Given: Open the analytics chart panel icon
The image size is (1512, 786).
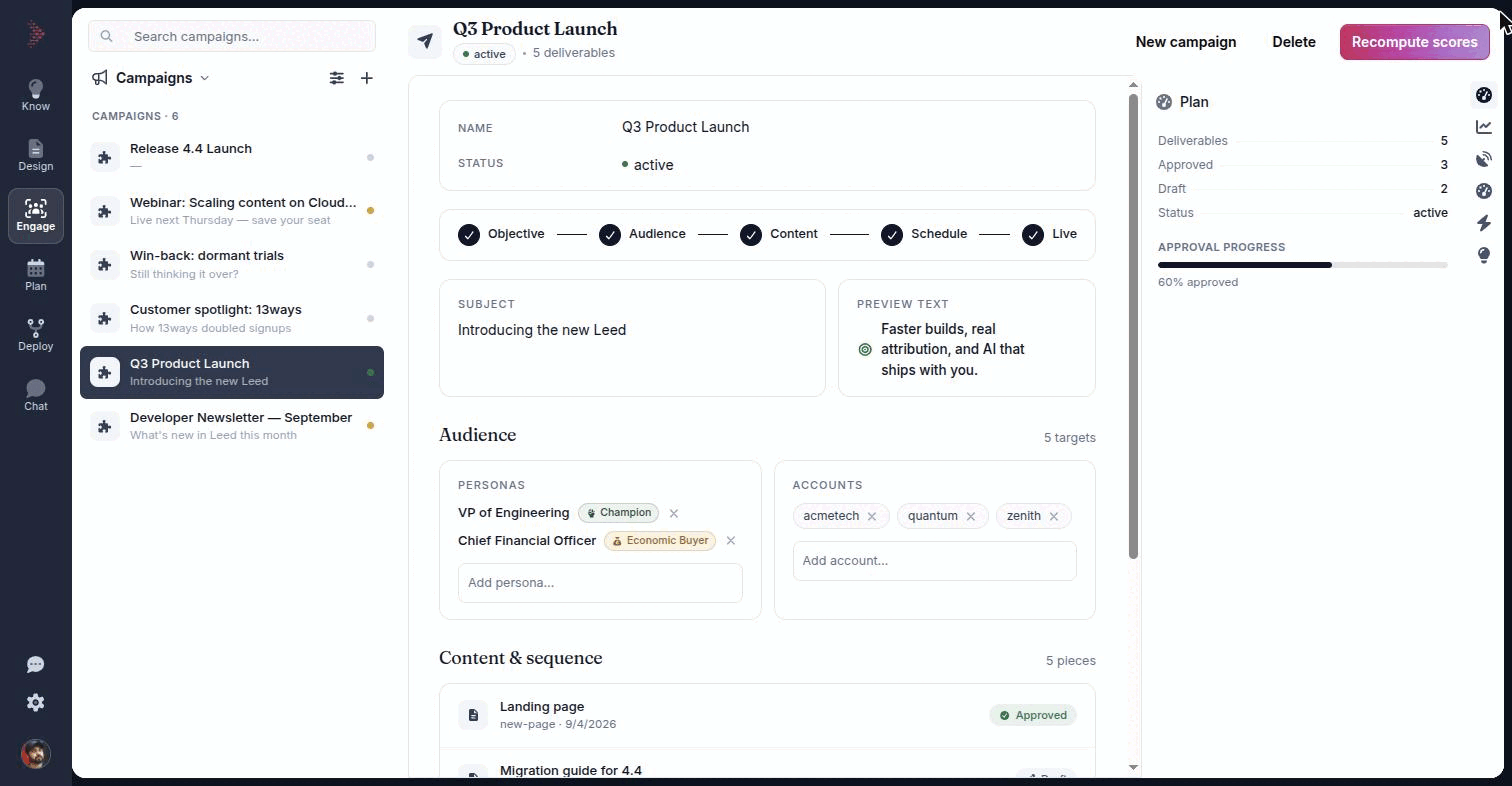Looking at the screenshot, I should pyautogui.click(x=1484, y=127).
